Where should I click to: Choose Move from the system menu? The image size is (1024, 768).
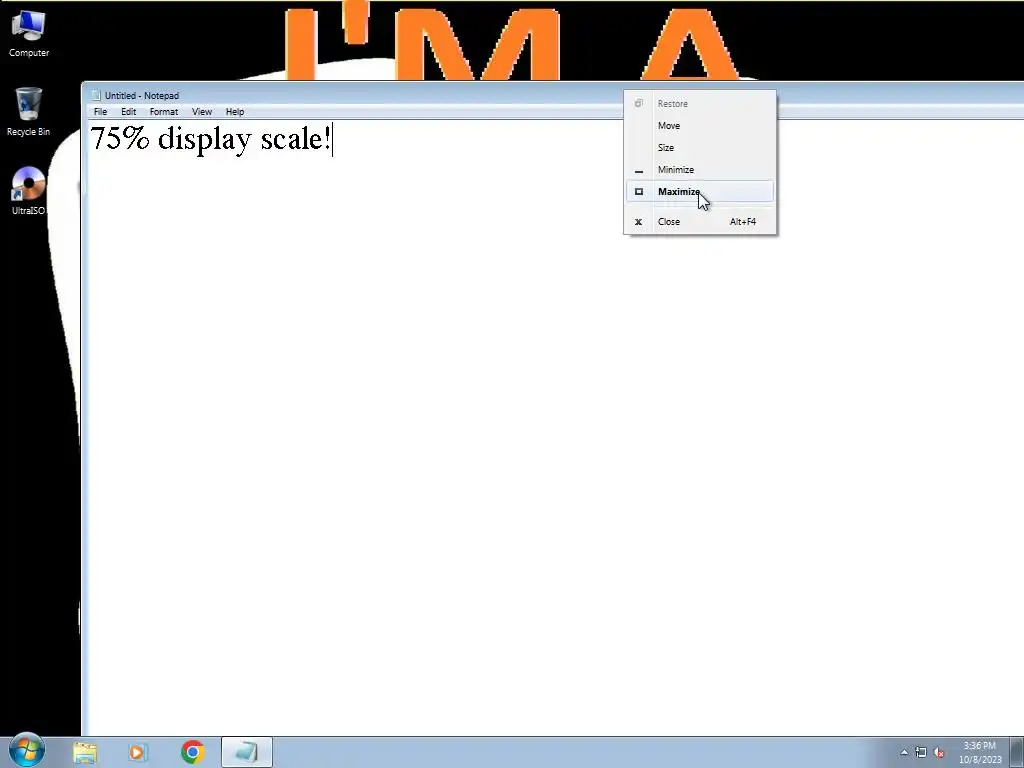(x=700, y=125)
